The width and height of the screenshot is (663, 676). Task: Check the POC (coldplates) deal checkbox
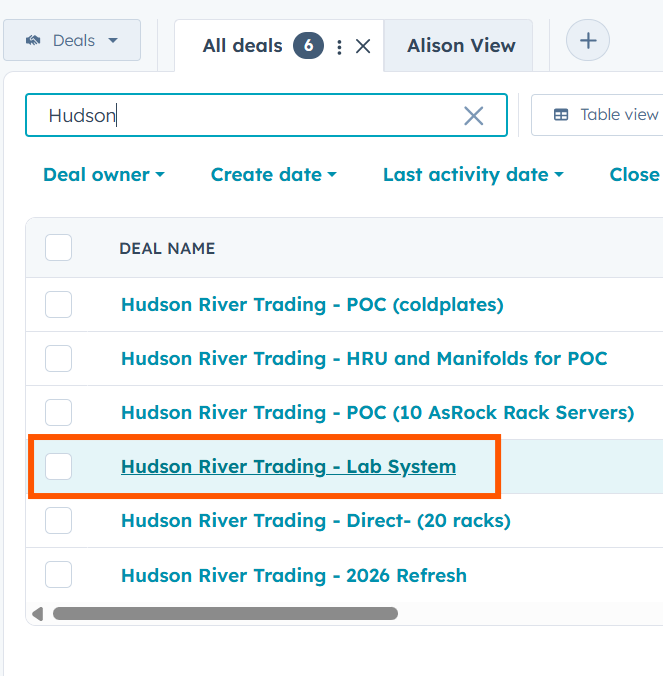pyautogui.click(x=58, y=304)
